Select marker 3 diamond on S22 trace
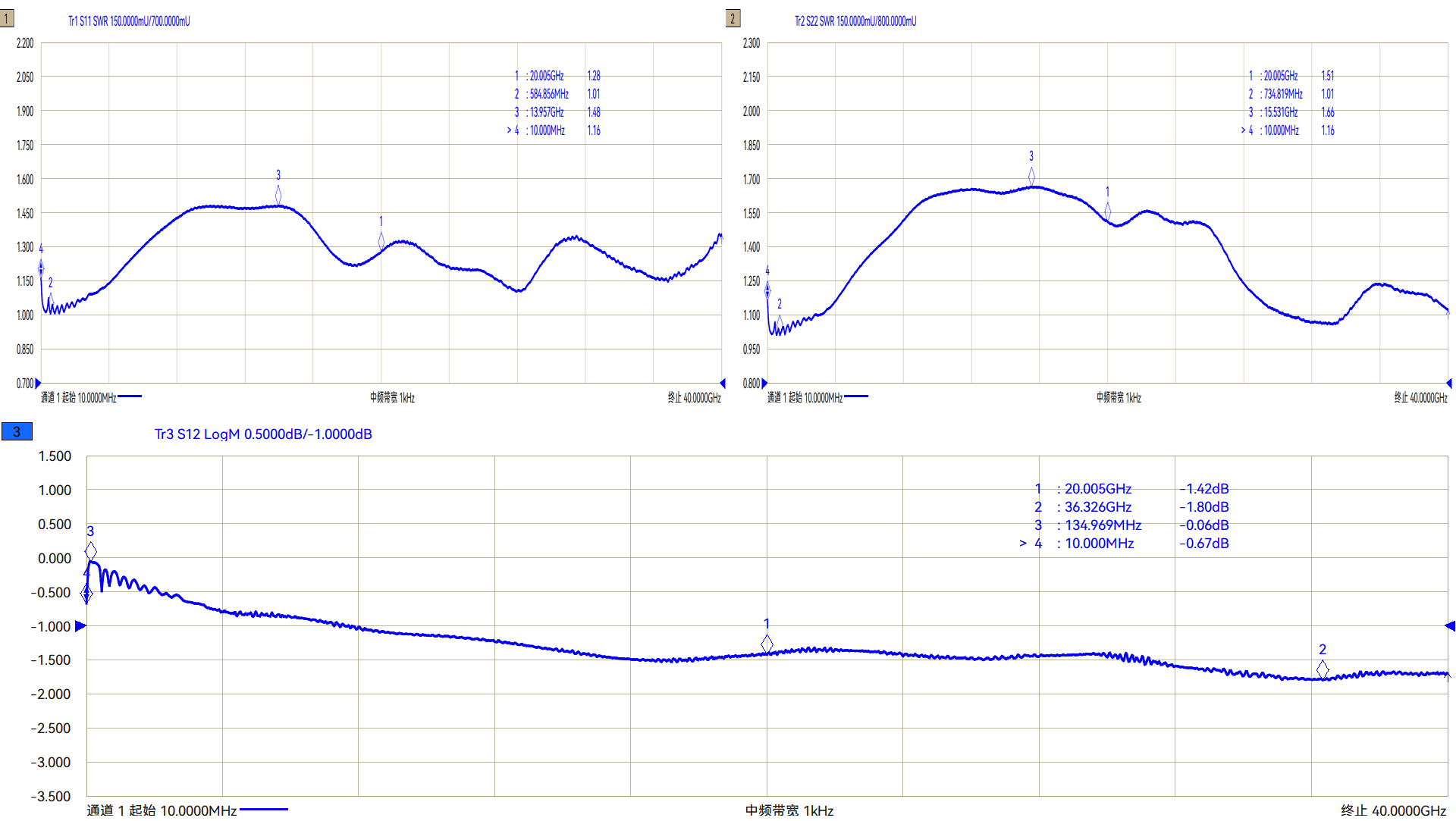1456x821 pixels. tap(1031, 176)
